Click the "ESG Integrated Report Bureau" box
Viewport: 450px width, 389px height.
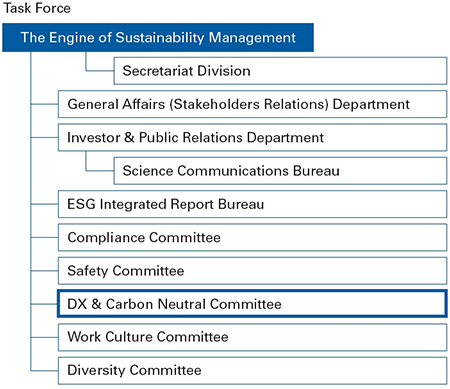click(x=253, y=204)
